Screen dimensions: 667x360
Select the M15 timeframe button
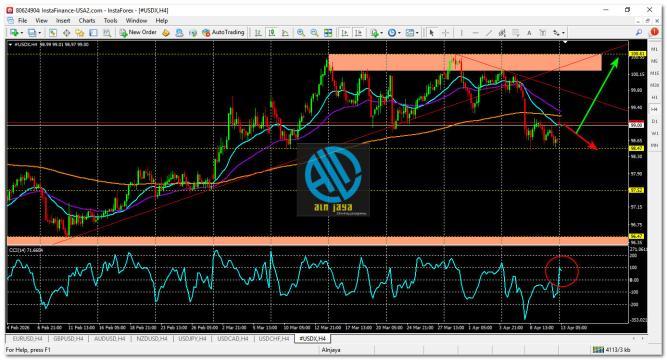pyautogui.click(x=655, y=74)
